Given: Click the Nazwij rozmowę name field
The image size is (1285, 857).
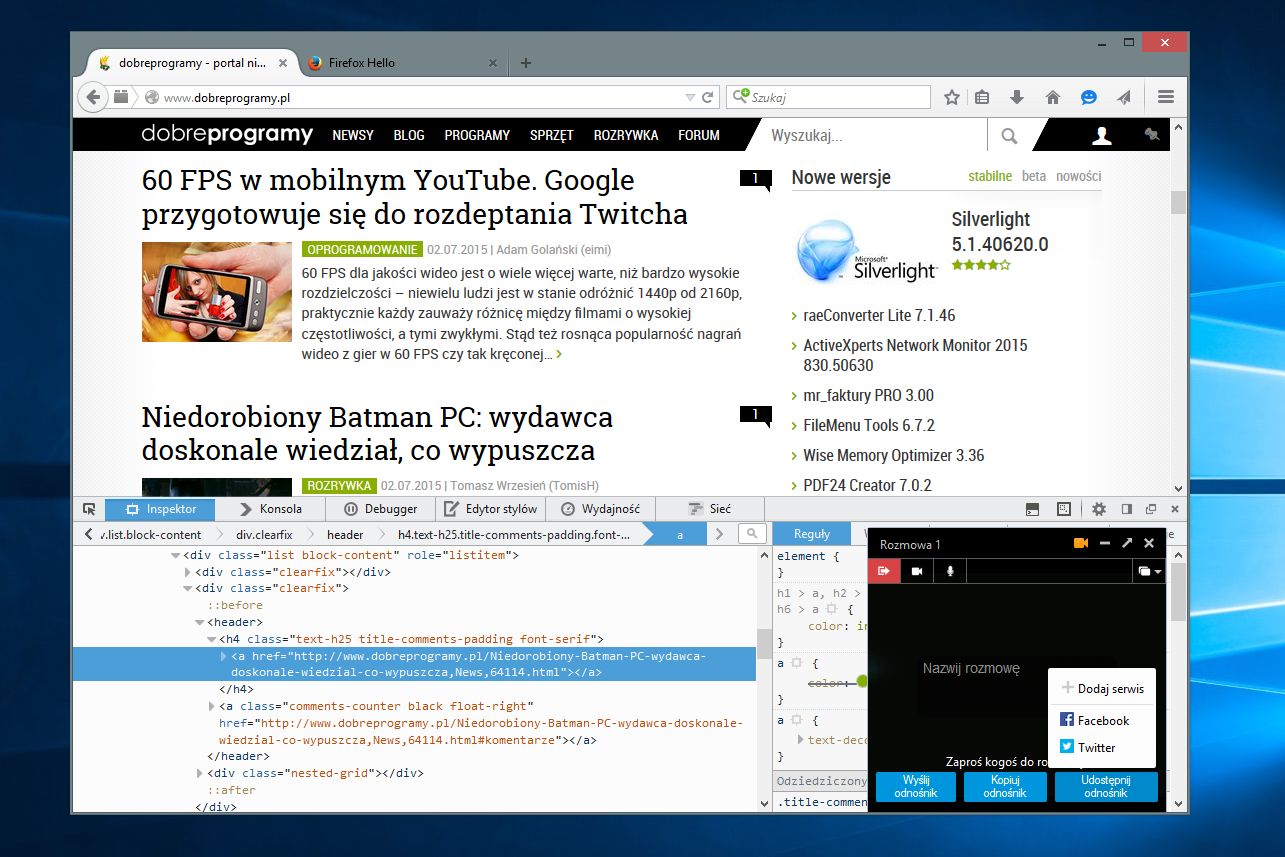Looking at the screenshot, I should 971,668.
